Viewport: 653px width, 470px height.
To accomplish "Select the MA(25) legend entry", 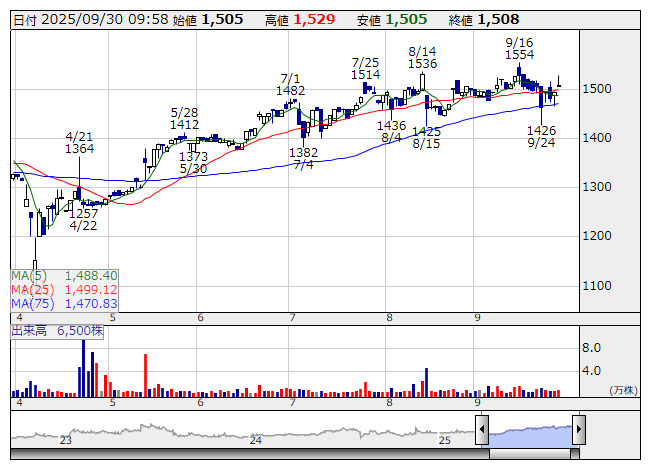I will pyautogui.click(x=65, y=289).
